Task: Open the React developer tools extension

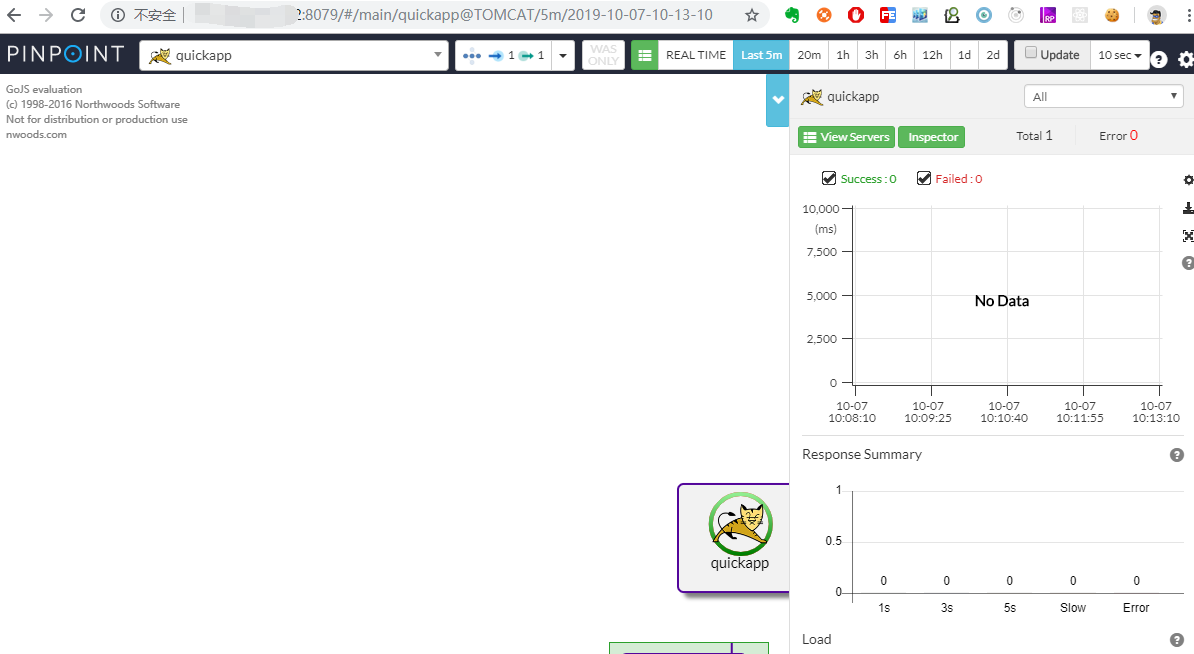Action: click(1080, 14)
